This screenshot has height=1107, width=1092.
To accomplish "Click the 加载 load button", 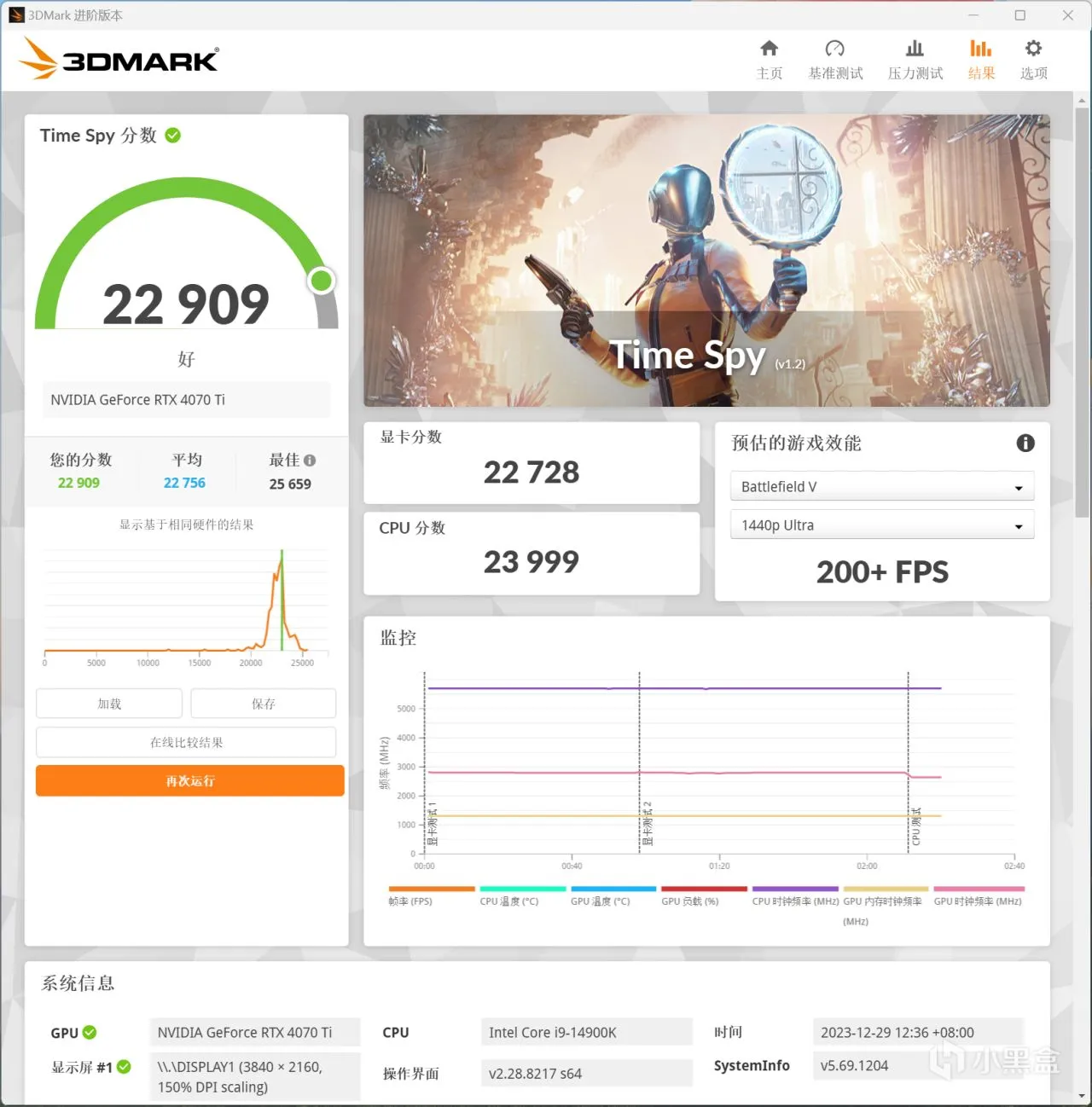I will (109, 704).
